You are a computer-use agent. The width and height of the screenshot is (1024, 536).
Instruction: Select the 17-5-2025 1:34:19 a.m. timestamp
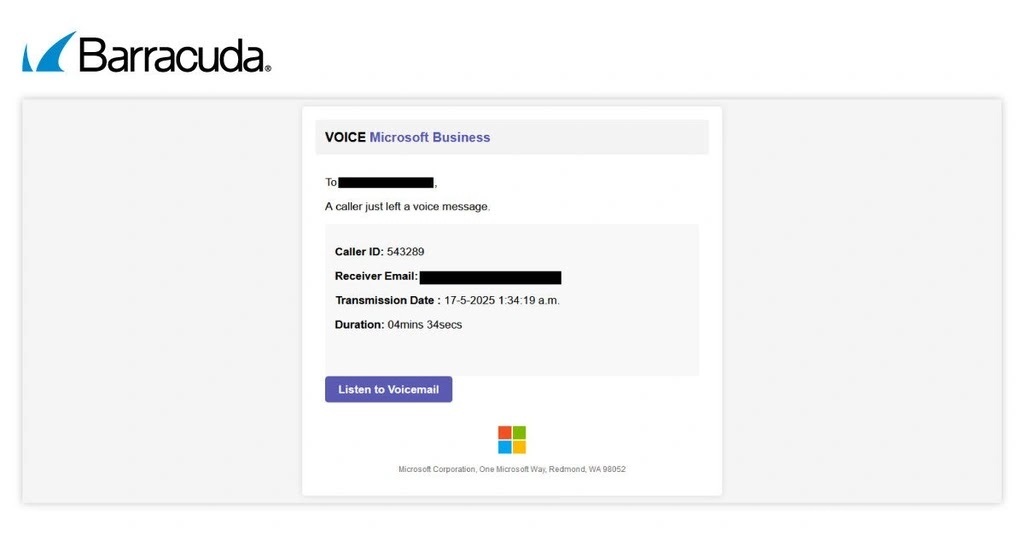(502, 300)
